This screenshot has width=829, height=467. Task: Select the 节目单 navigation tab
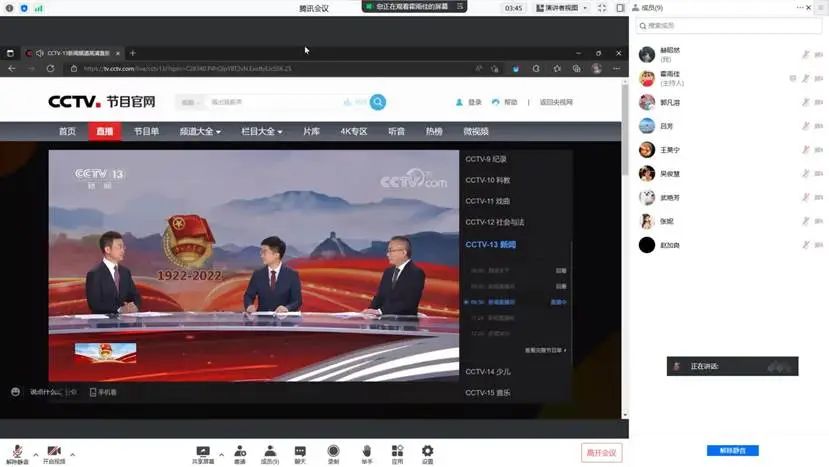pyautogui.click(x=146, y=131)
